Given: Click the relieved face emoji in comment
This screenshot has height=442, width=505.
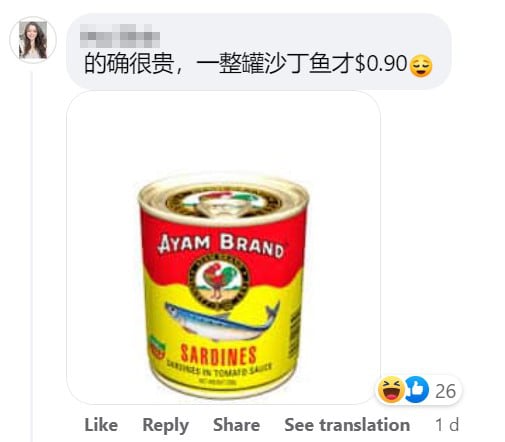Looking at the screenshot, I should [421, 66].
